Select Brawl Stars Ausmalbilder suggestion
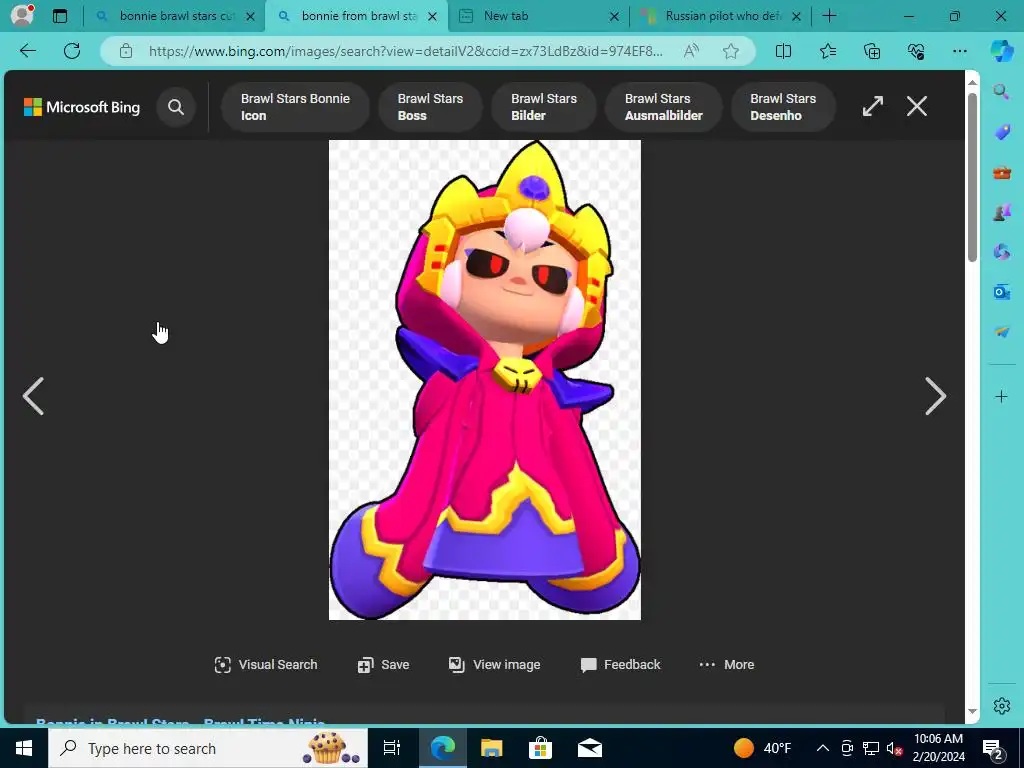Viewport: 1024px width, 768px height. coord(664,106)
